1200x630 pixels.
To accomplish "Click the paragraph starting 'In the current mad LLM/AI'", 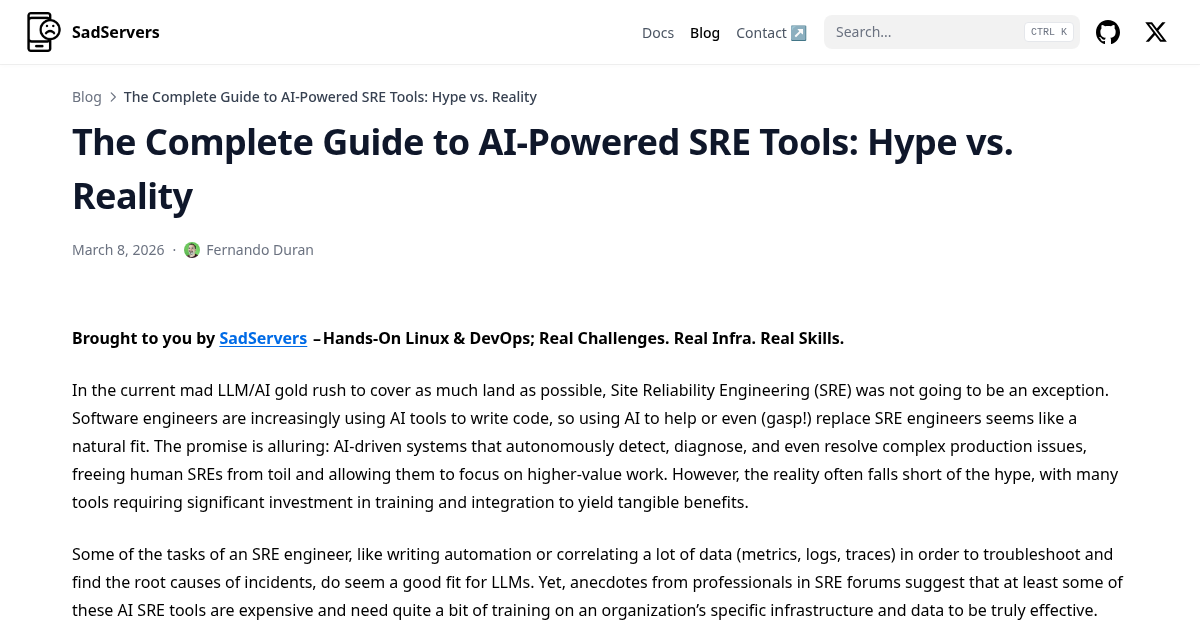I will pos(596,446).
